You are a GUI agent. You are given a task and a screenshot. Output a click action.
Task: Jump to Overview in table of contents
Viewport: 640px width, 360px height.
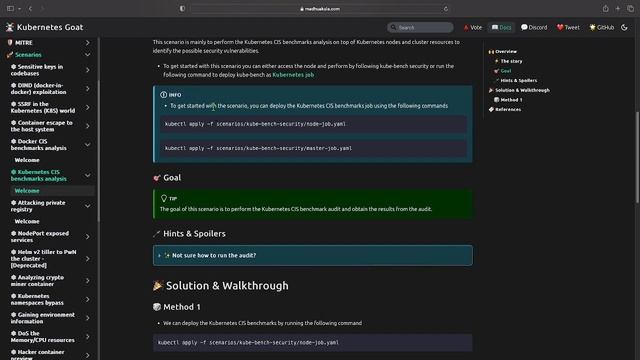point(506,51)
